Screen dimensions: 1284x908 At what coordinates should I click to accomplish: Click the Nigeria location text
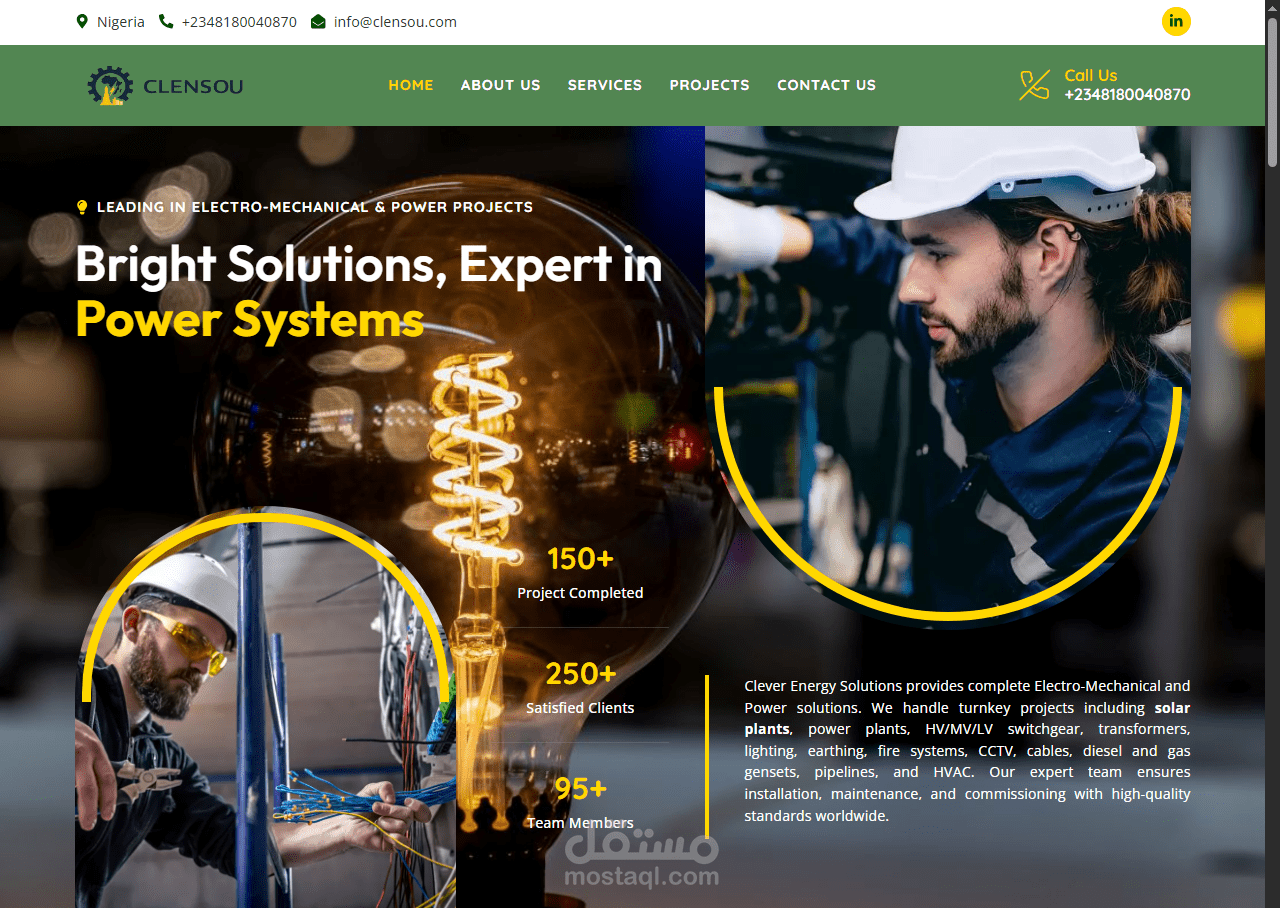click(x=121, y=21)
